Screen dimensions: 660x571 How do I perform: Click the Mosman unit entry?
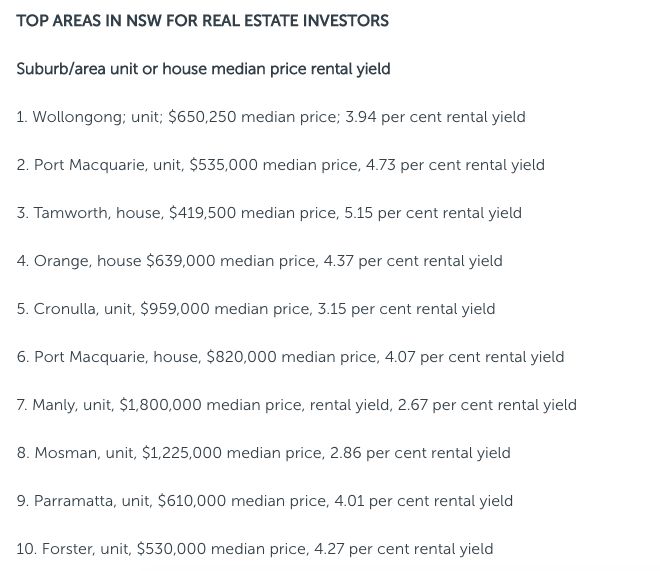[x=263, y=453]
